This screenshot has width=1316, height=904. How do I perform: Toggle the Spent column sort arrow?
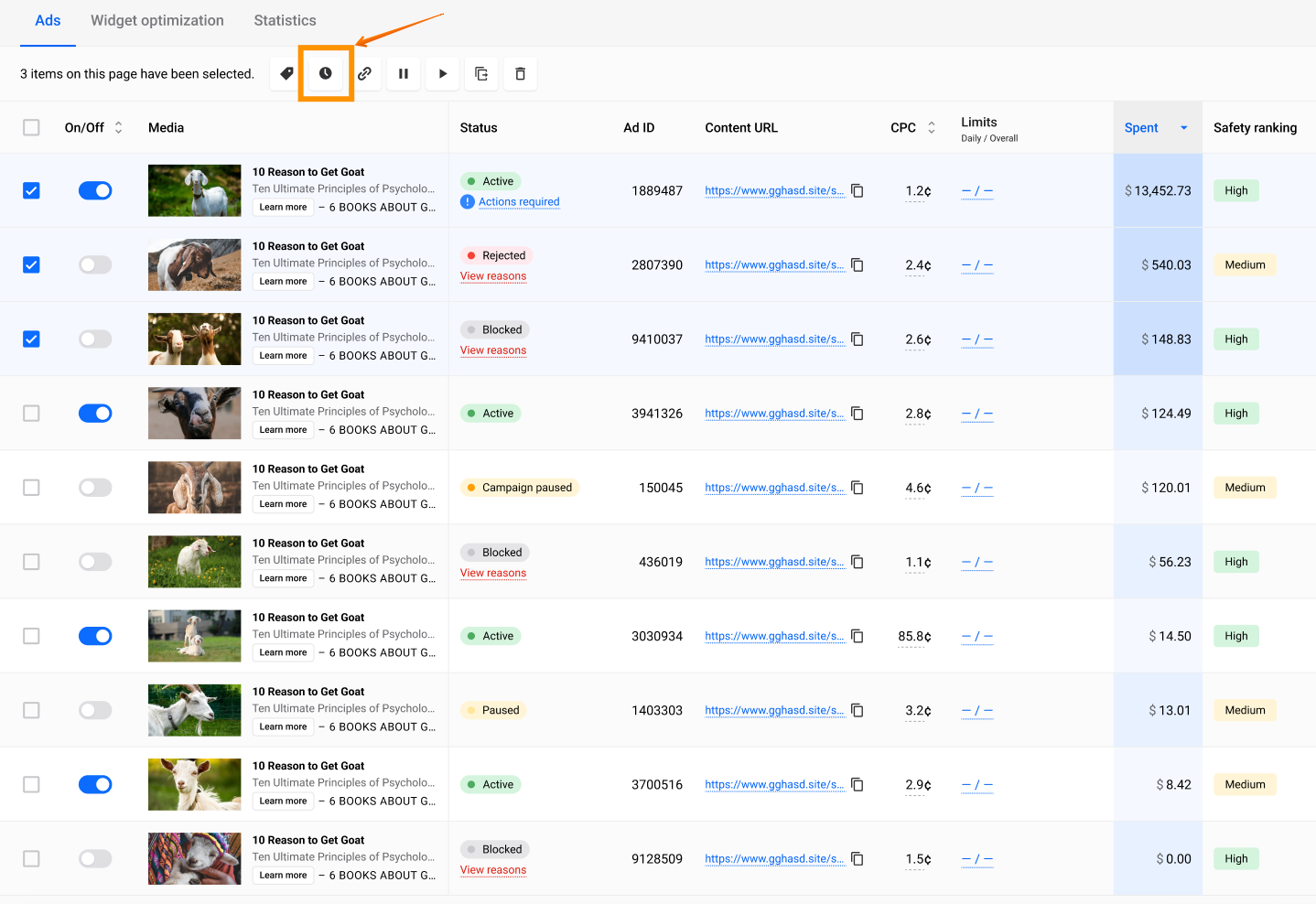(1183, 128)
